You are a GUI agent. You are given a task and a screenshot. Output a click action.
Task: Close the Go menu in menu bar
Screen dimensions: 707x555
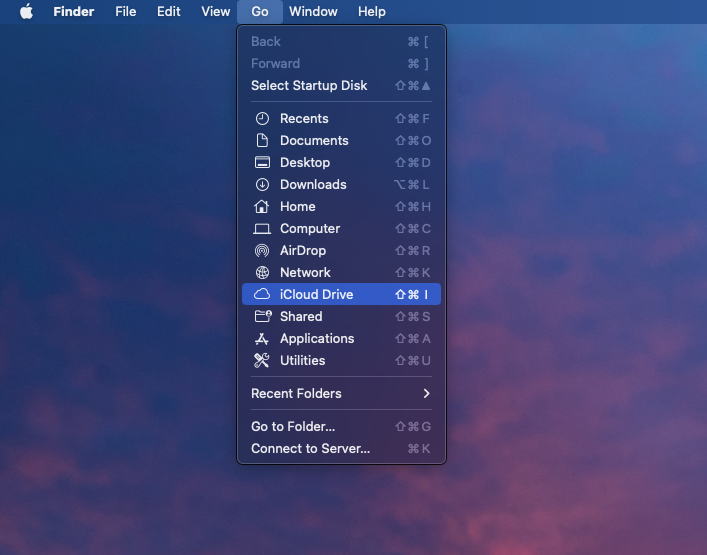[260, 11]
